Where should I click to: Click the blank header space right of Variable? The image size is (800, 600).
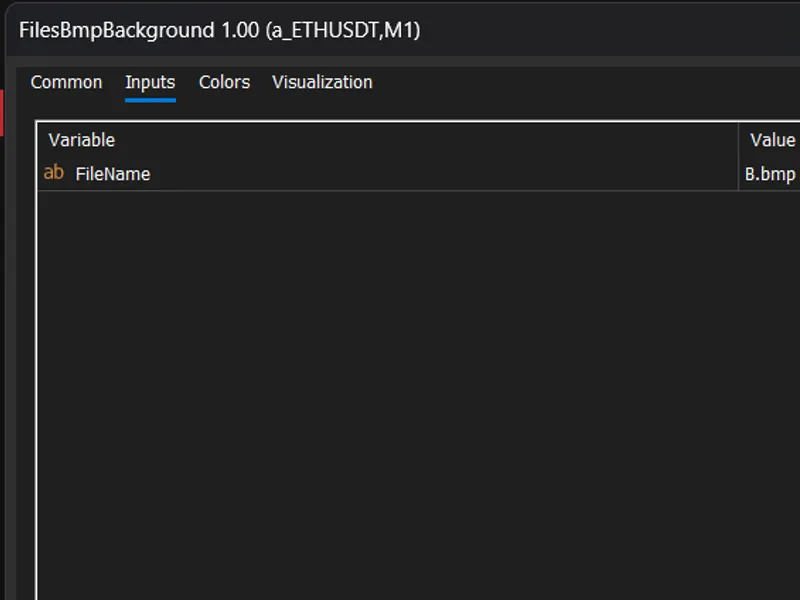tap(426, 140)
